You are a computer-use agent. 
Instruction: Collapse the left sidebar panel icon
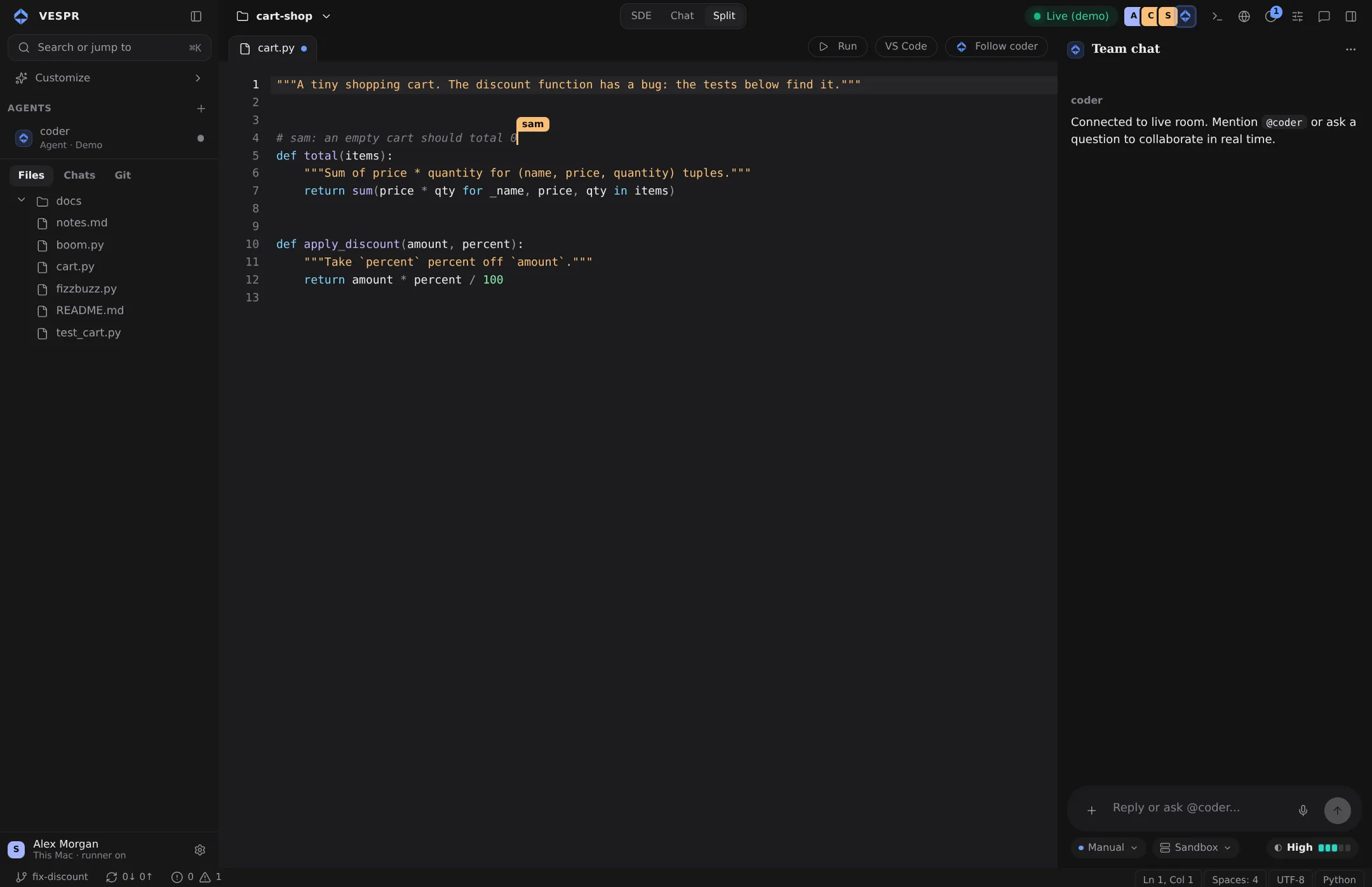point(196,17)
